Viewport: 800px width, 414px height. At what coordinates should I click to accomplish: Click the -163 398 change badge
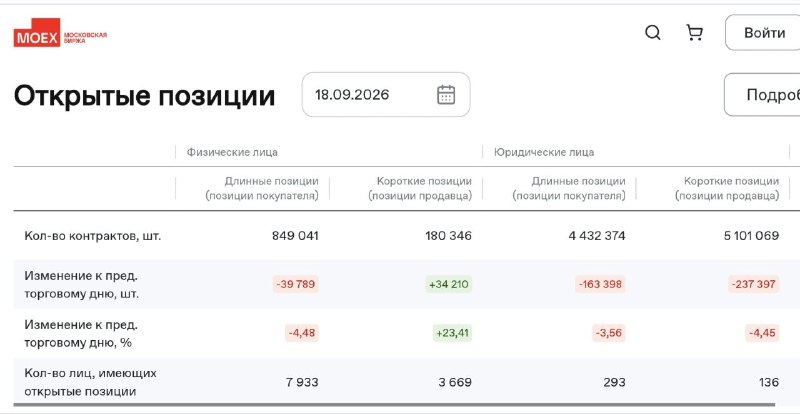point(600,284)
